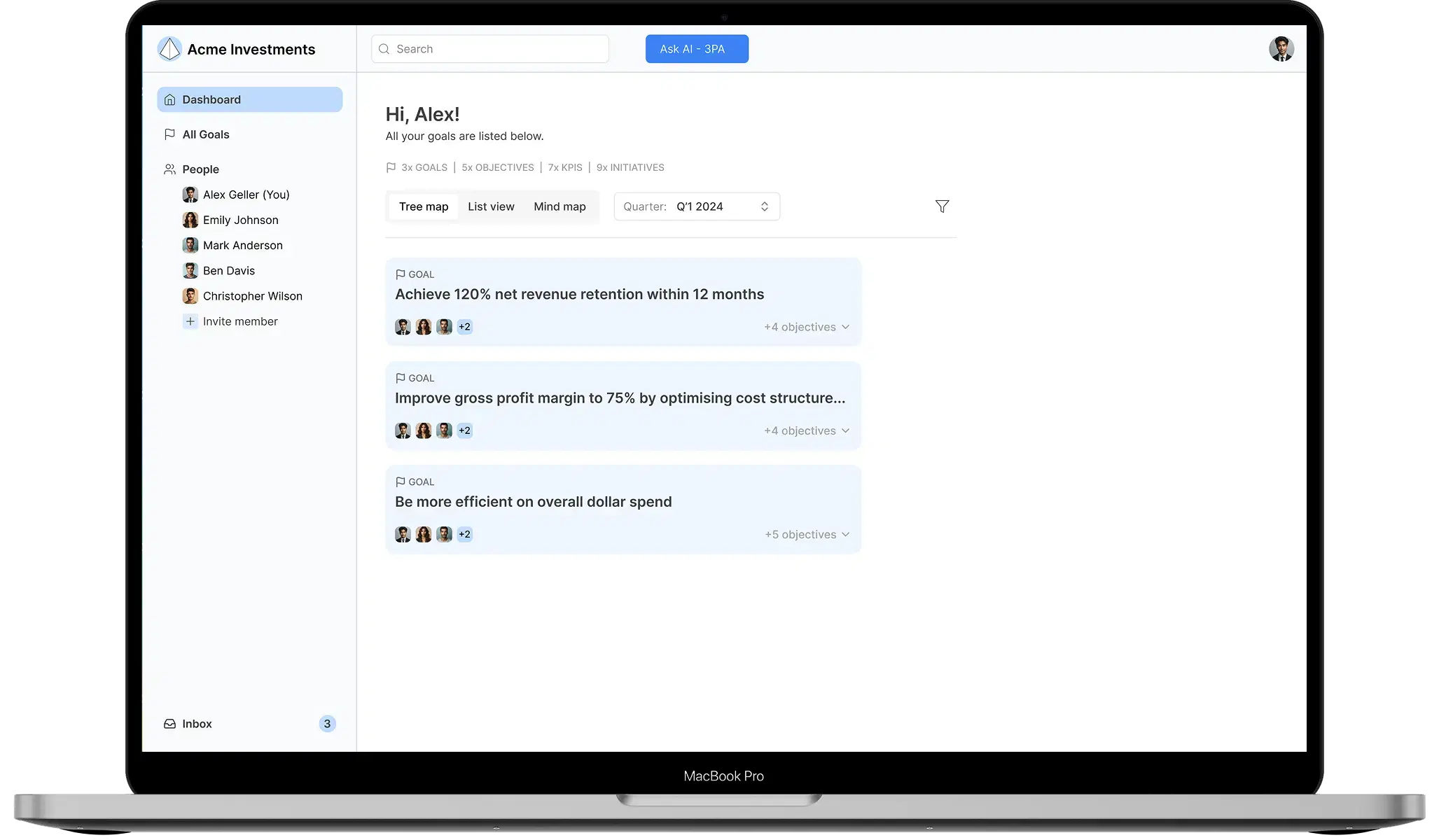Screen dimensions: 1439x840
Task: Click the People group icon
Action: pyautogui.click(x=169, y=169)
